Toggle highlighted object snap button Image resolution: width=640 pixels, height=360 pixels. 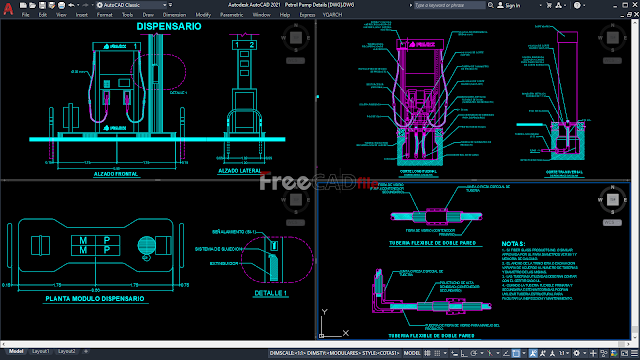[516, 353]
